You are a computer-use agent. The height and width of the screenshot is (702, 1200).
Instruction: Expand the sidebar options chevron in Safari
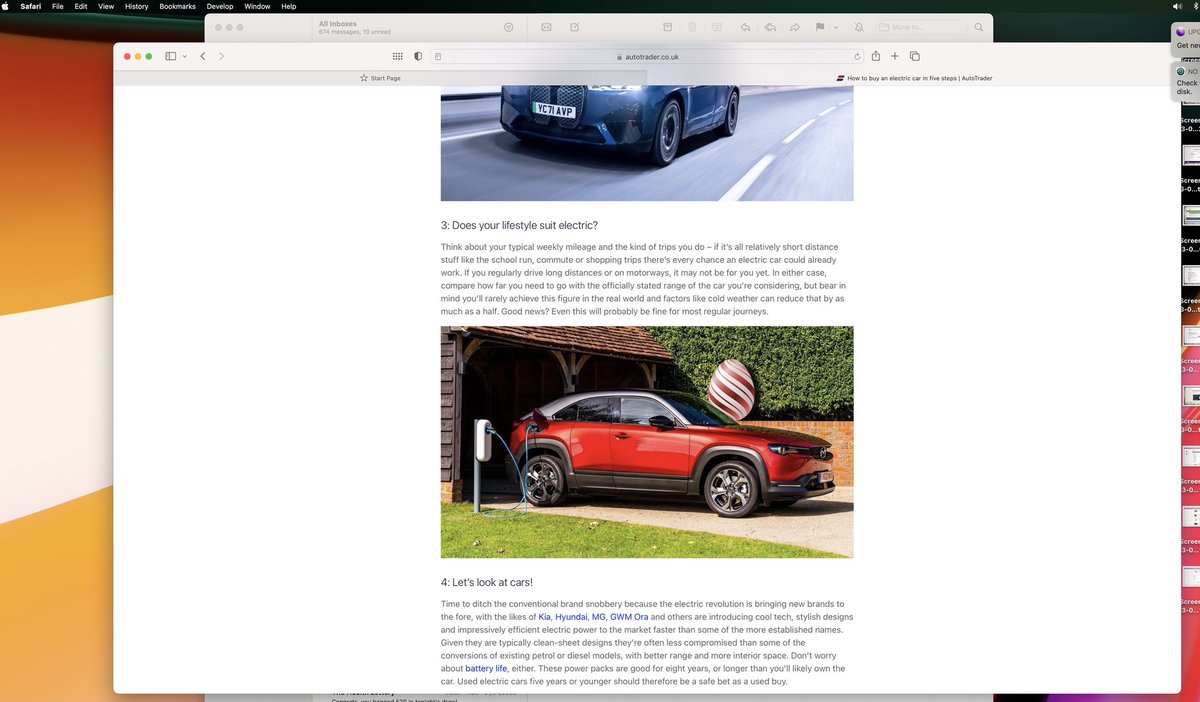[184, 56]
